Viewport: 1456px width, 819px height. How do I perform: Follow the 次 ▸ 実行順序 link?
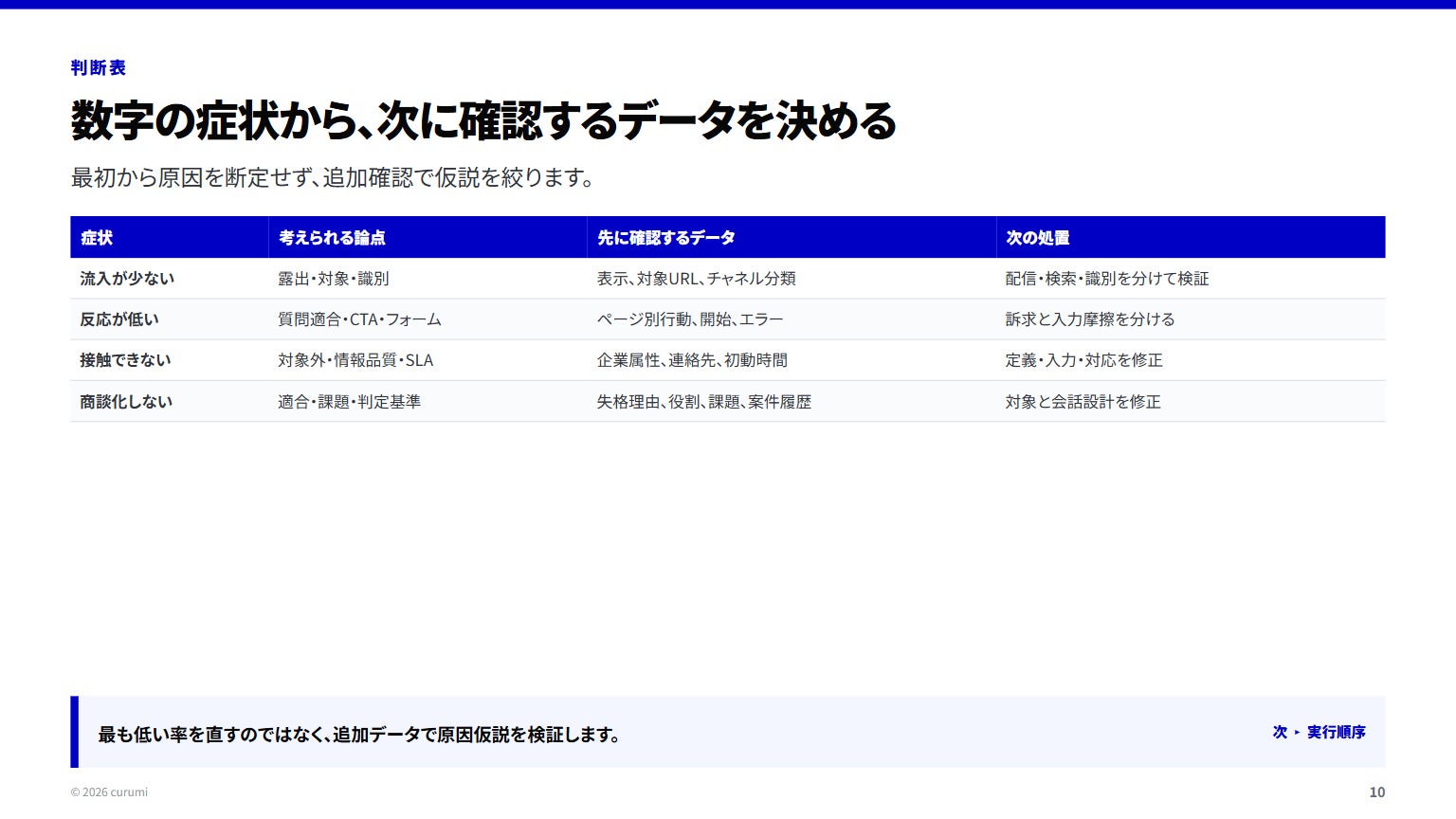tap(1319, 732)
